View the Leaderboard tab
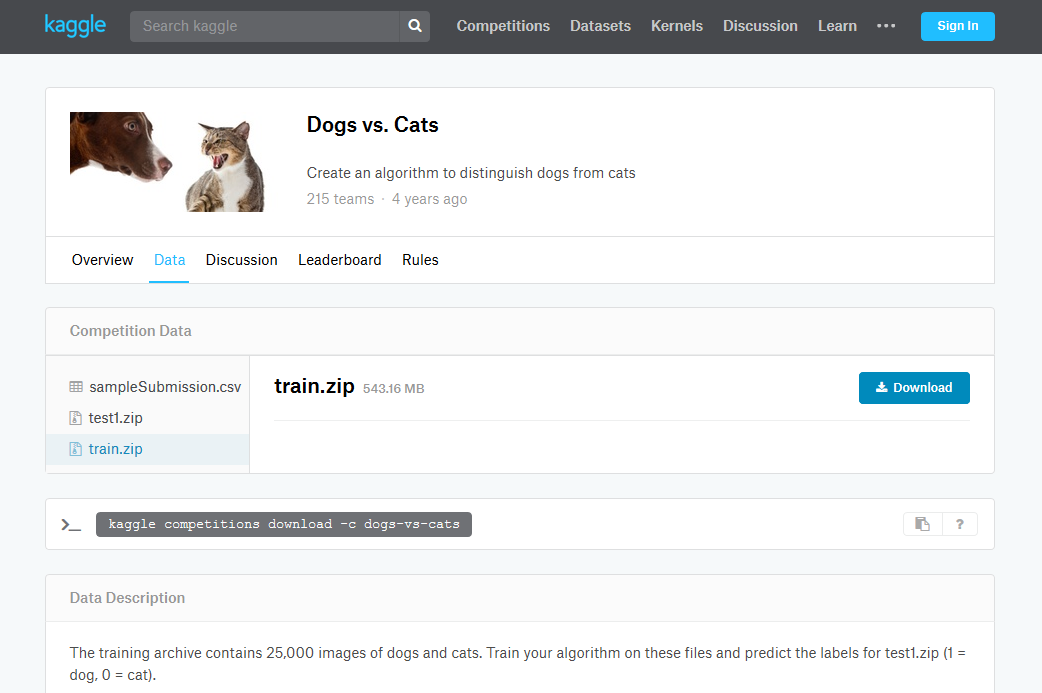This screenshot has height=693, width=1042. [340, 260]
